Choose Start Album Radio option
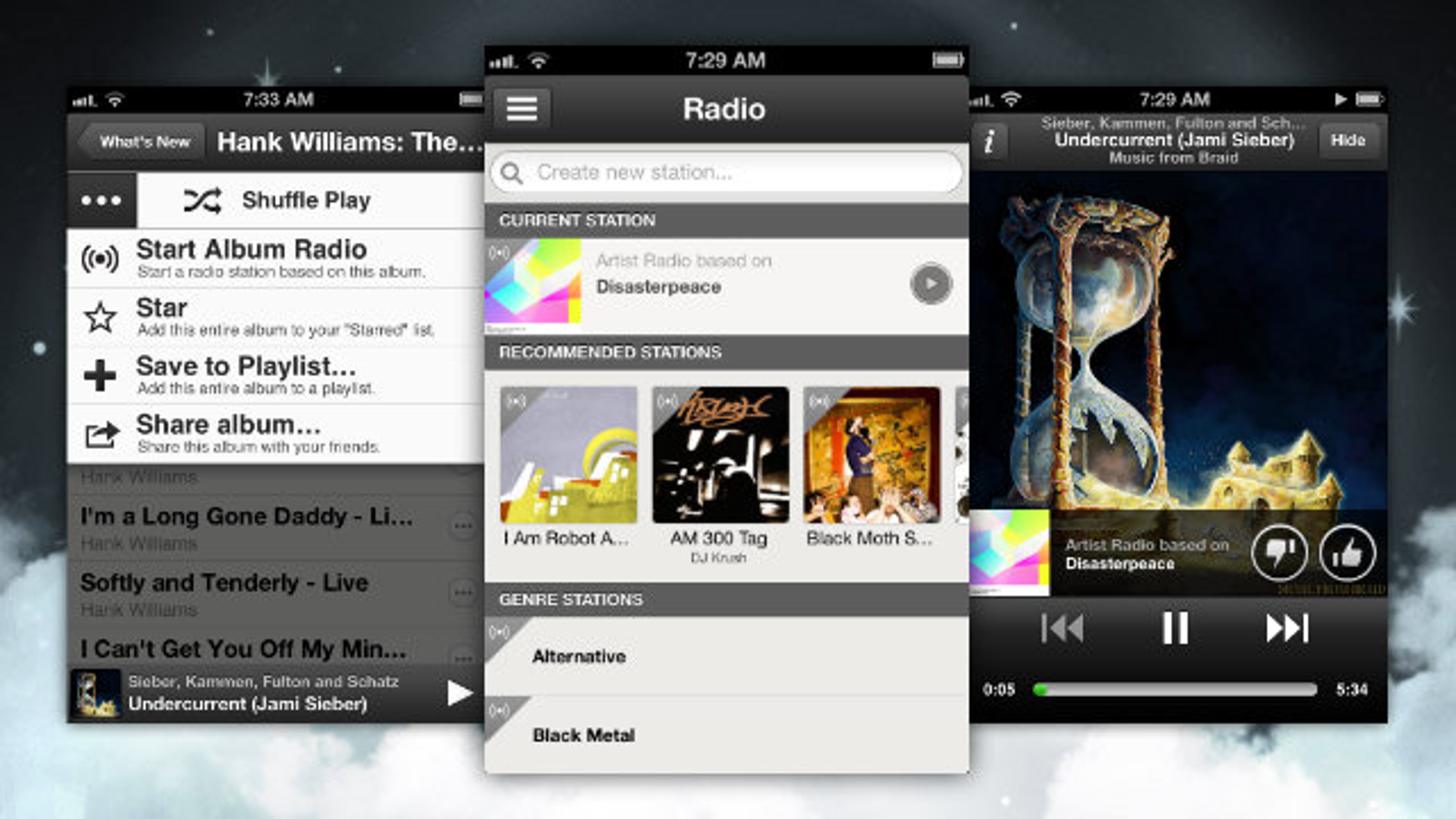1456x819 pixels. tap(276, 258)
